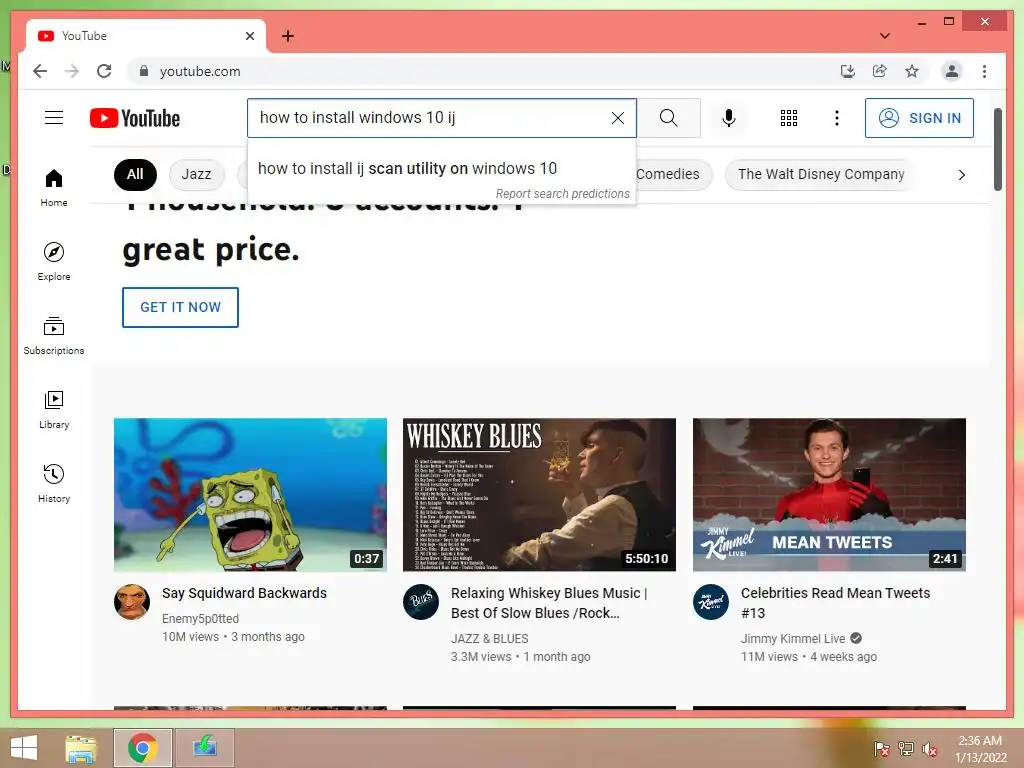Bookmark this page with the star

coord(912,71)
